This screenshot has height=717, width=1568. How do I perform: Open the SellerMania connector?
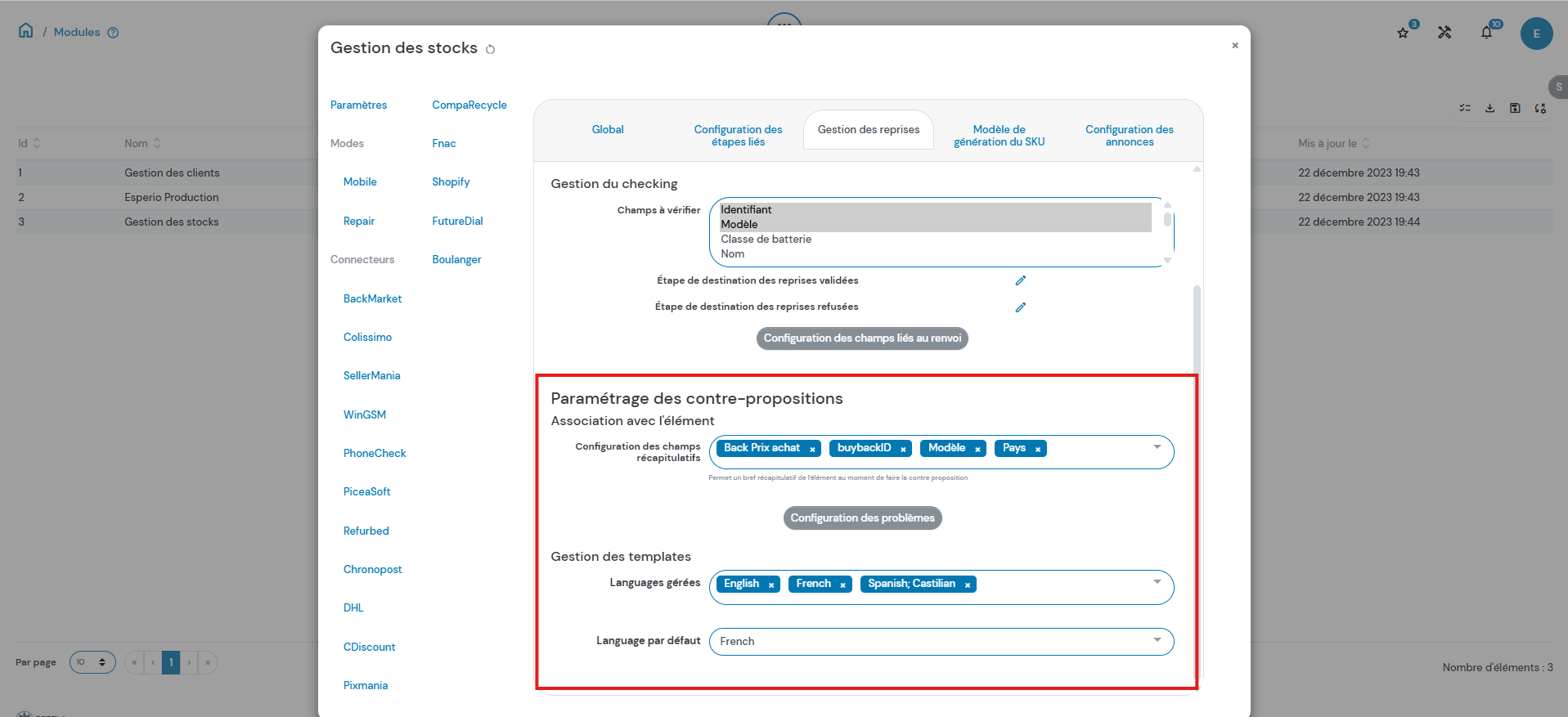tap(371, 375)
